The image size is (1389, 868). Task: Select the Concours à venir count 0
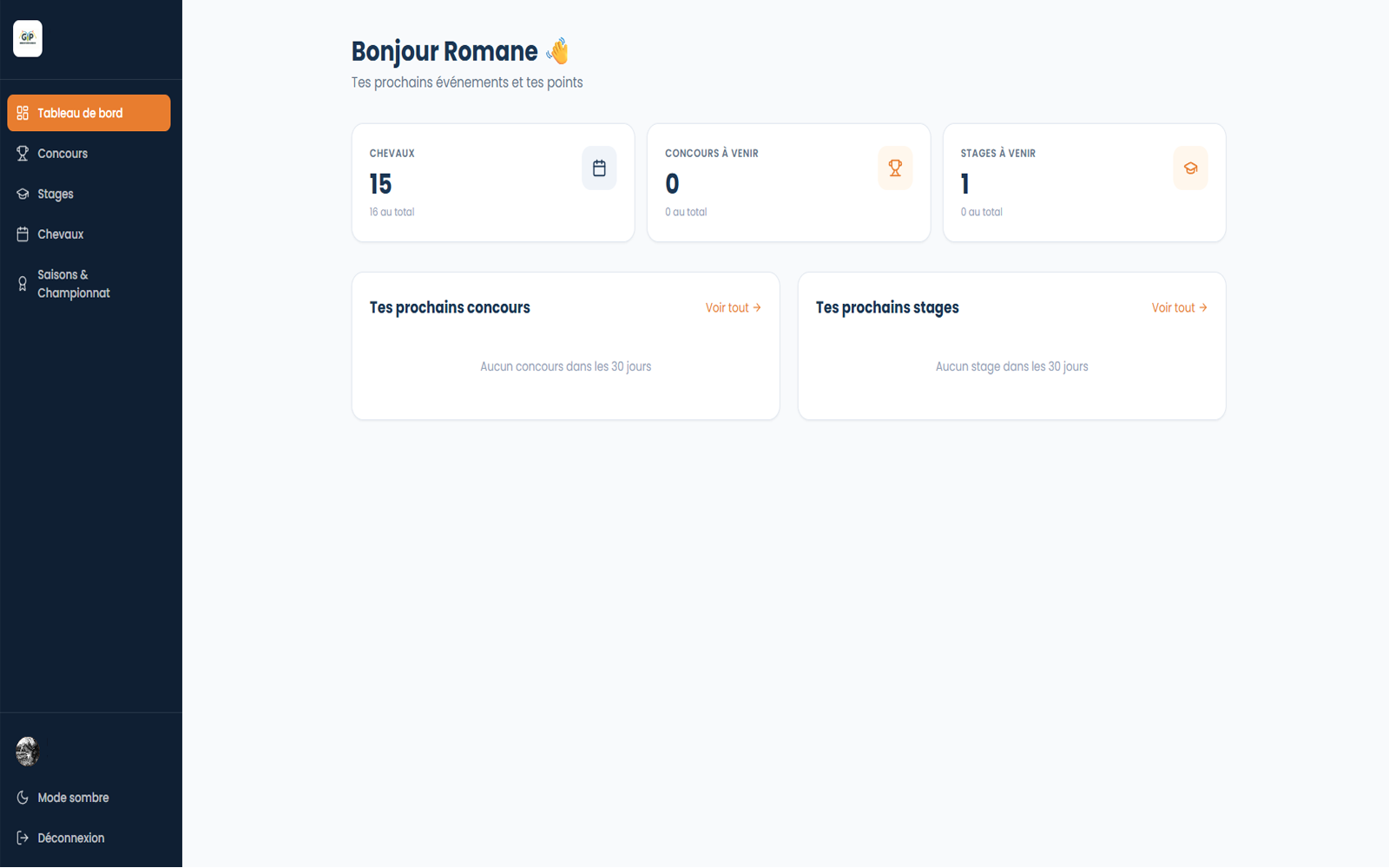coord(672,184)
